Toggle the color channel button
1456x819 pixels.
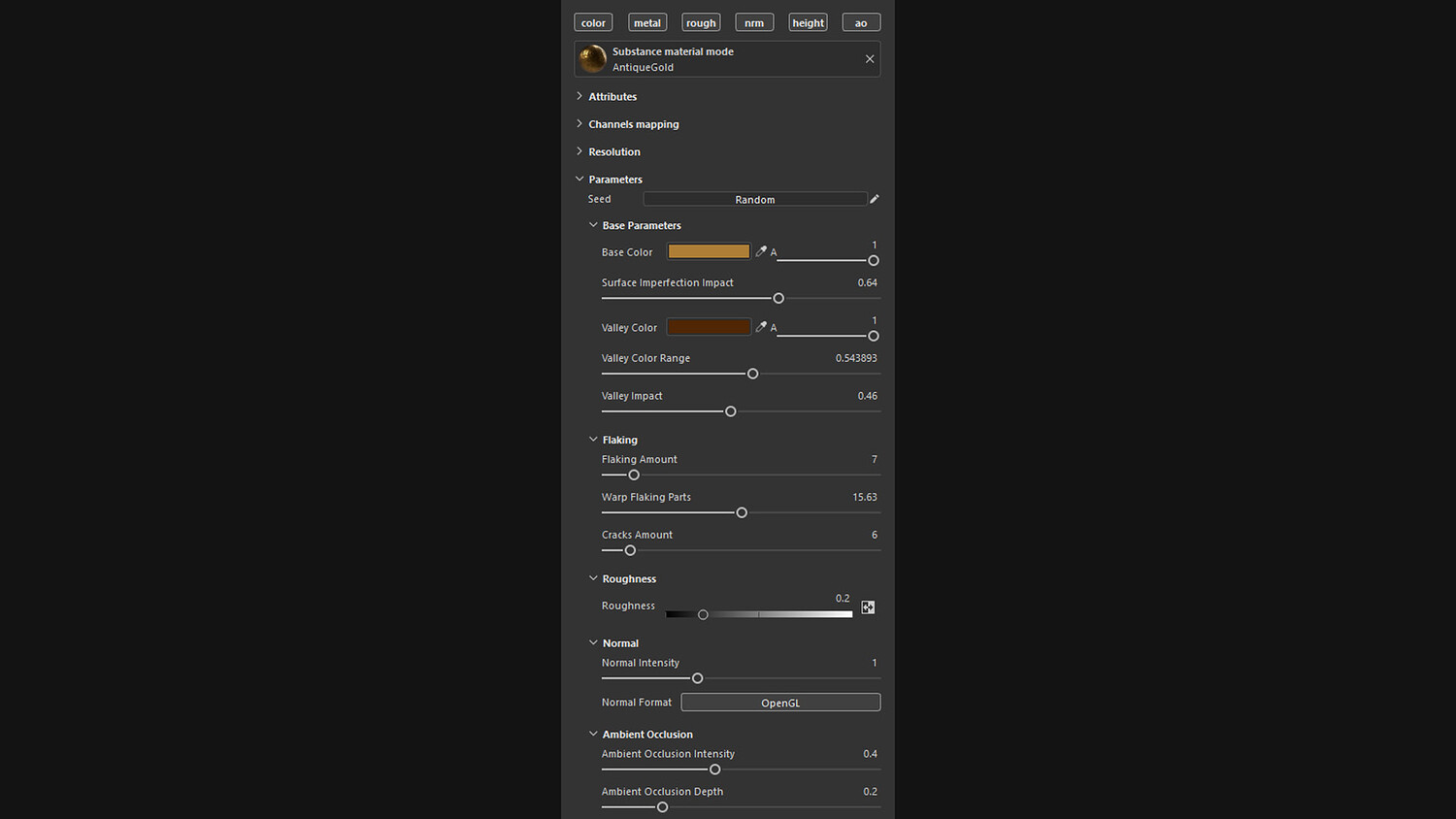click(x=593, y=22)
